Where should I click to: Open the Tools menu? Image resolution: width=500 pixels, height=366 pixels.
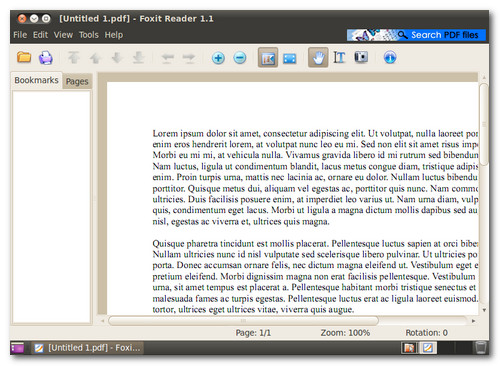(89, 35)
